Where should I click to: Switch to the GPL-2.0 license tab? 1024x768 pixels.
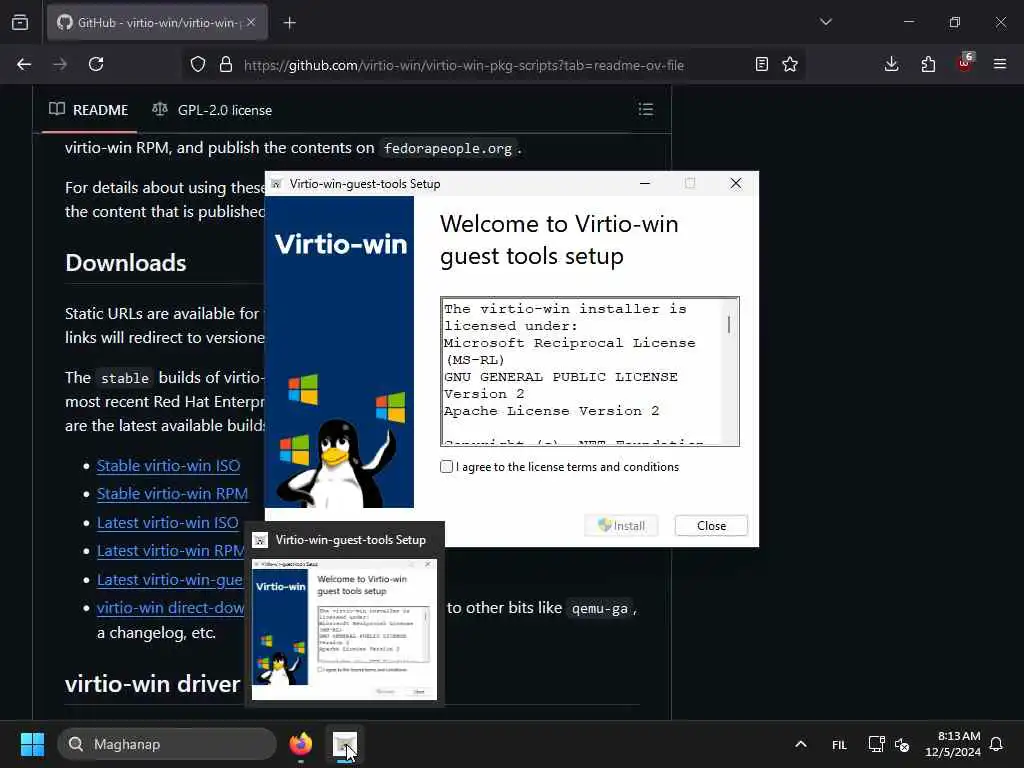212,110
